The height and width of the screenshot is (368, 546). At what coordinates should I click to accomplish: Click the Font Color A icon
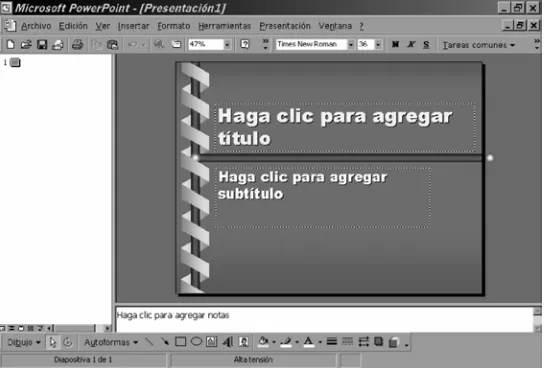point(309,342)
